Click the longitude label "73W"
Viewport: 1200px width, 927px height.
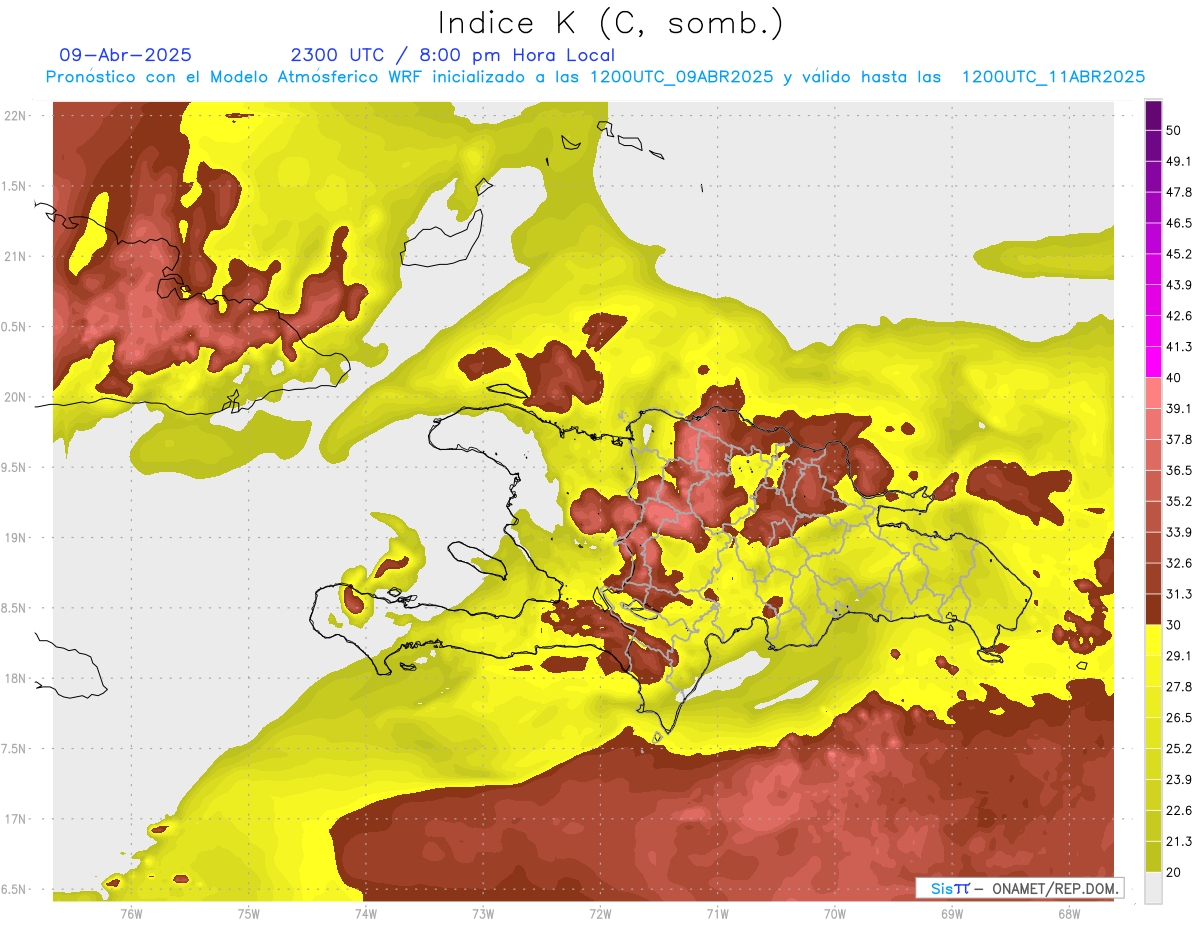483,914
